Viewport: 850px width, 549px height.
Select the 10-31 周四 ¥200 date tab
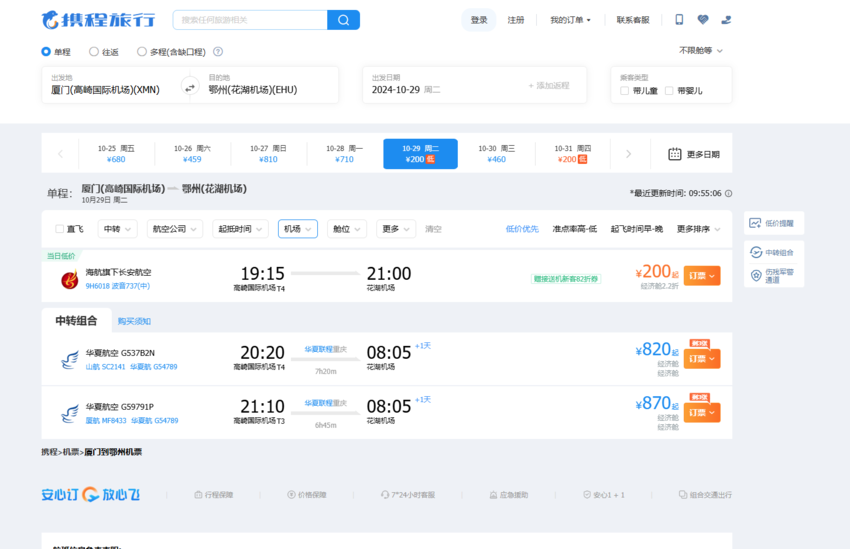pos(572,154)
